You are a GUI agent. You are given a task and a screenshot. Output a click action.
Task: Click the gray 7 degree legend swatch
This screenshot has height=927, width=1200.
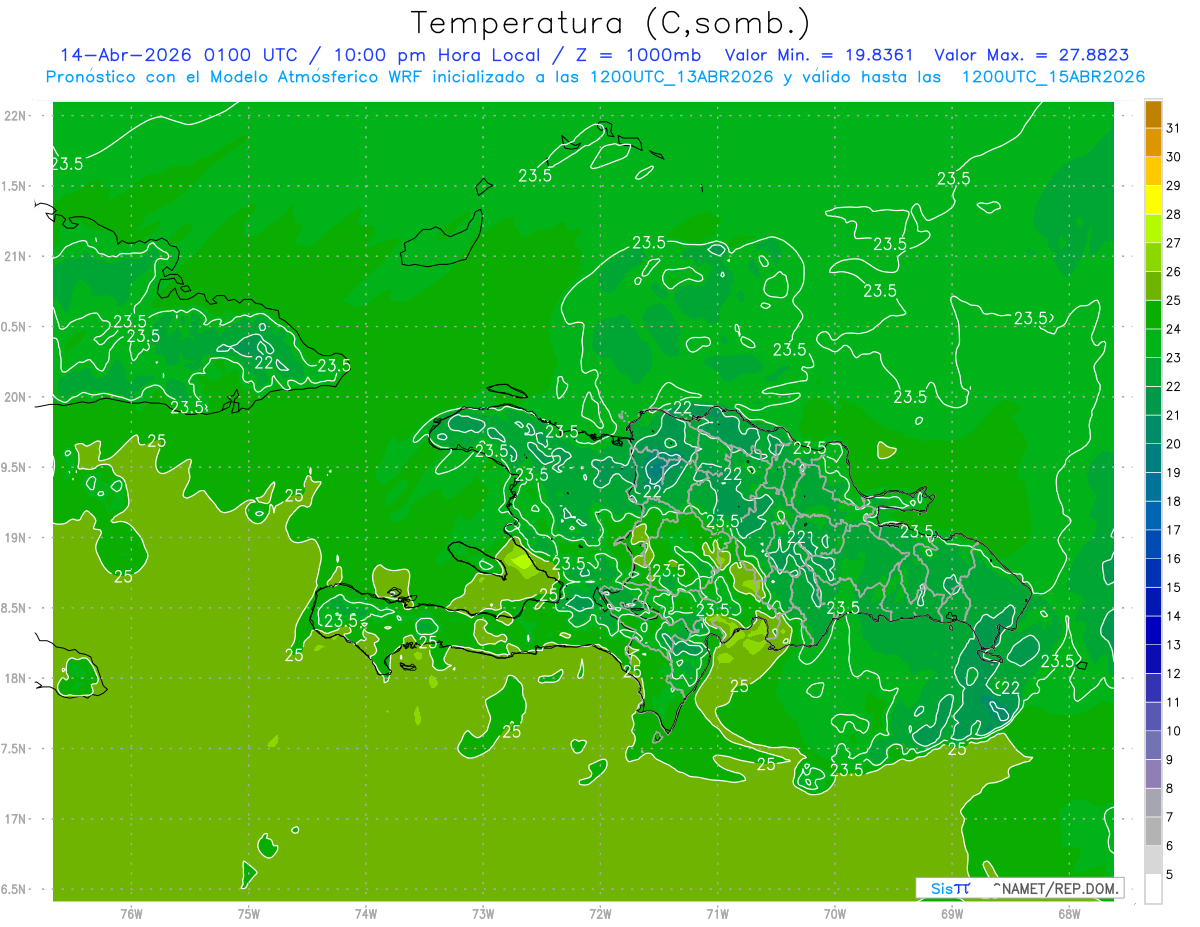[1153, 803]
